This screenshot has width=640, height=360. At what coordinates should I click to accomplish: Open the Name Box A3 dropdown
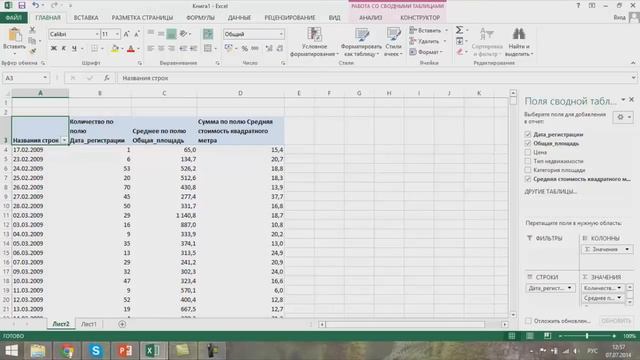(x=45, y=78)
